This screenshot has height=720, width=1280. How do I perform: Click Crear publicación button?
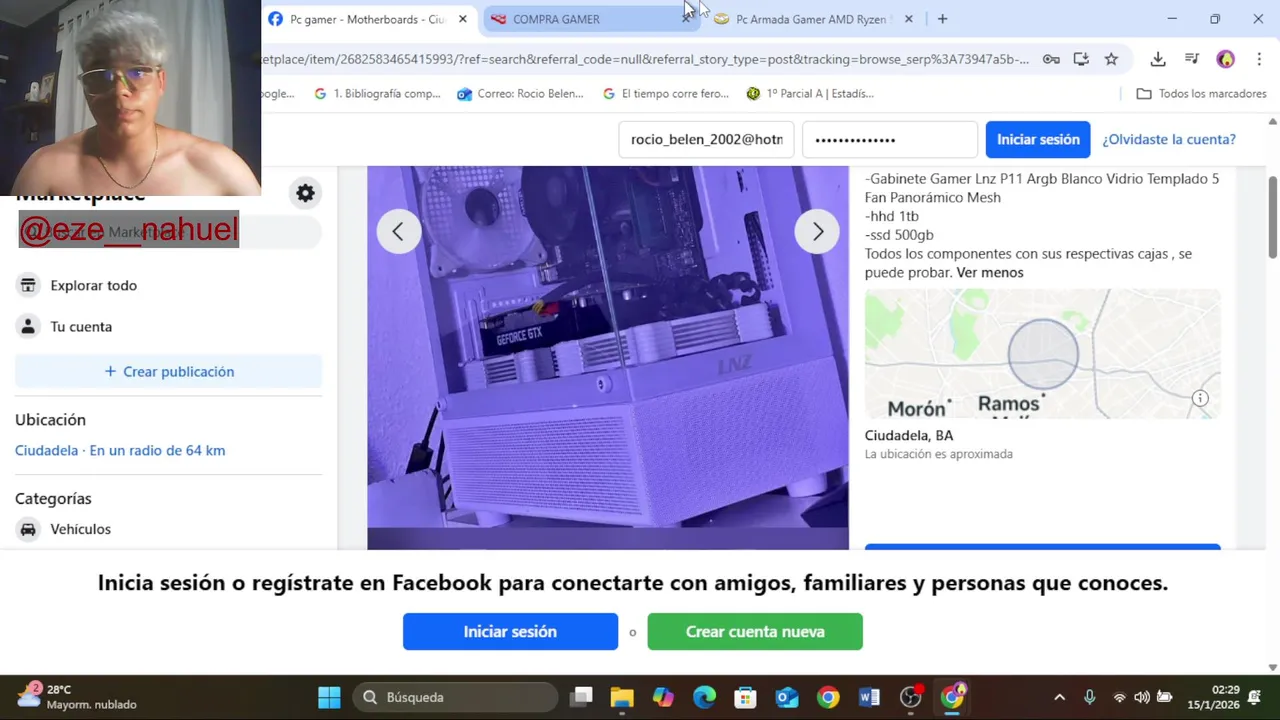168,371
